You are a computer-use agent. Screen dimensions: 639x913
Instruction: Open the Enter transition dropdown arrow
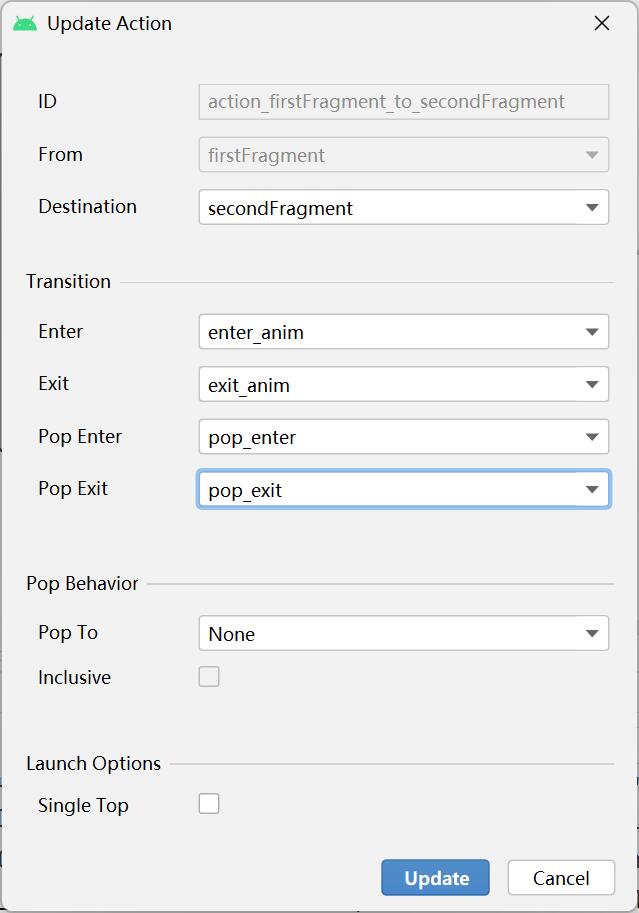[x=592, y=332]
